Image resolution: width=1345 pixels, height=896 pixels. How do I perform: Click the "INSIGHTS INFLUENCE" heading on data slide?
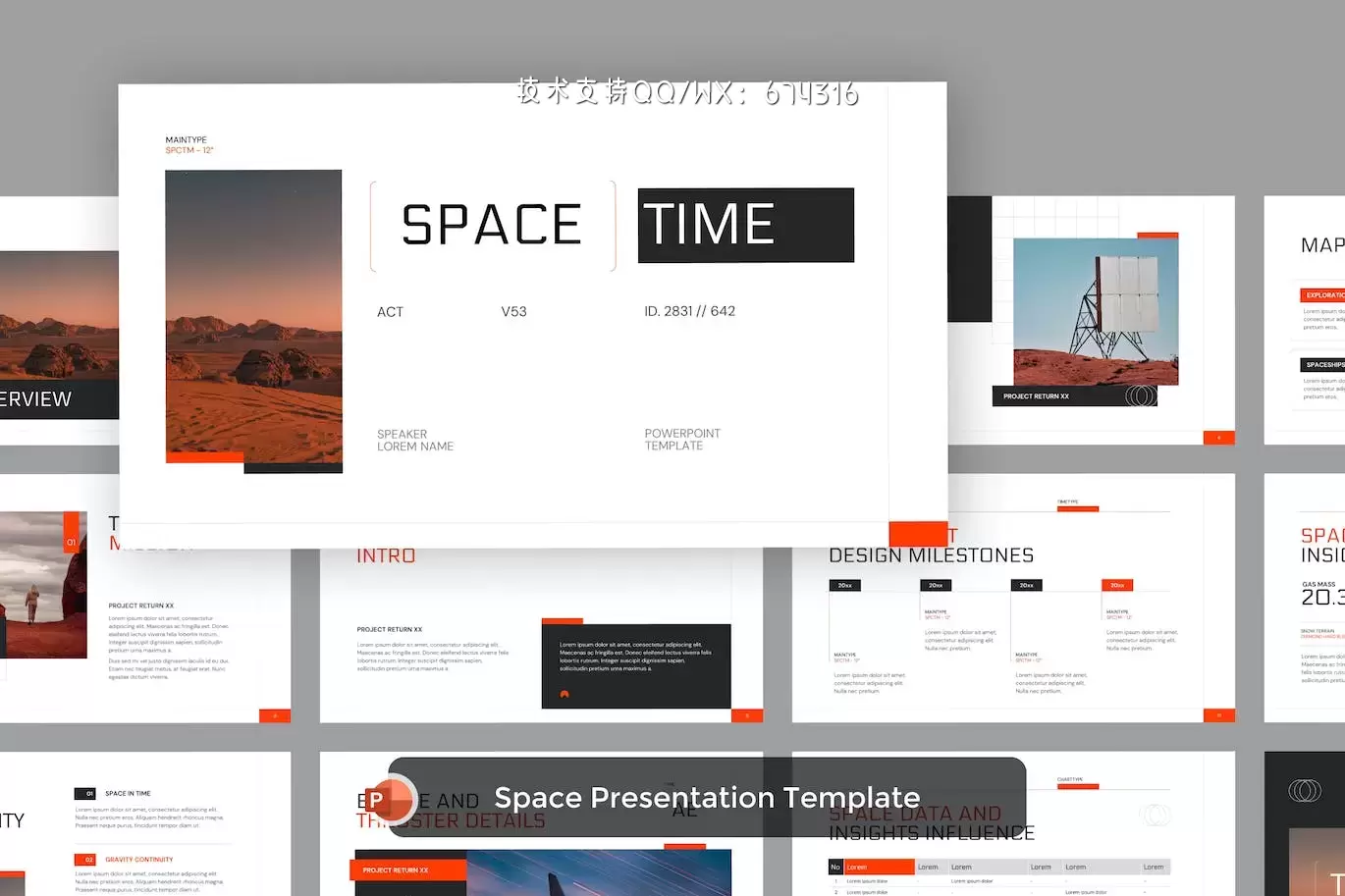point(932,833)
